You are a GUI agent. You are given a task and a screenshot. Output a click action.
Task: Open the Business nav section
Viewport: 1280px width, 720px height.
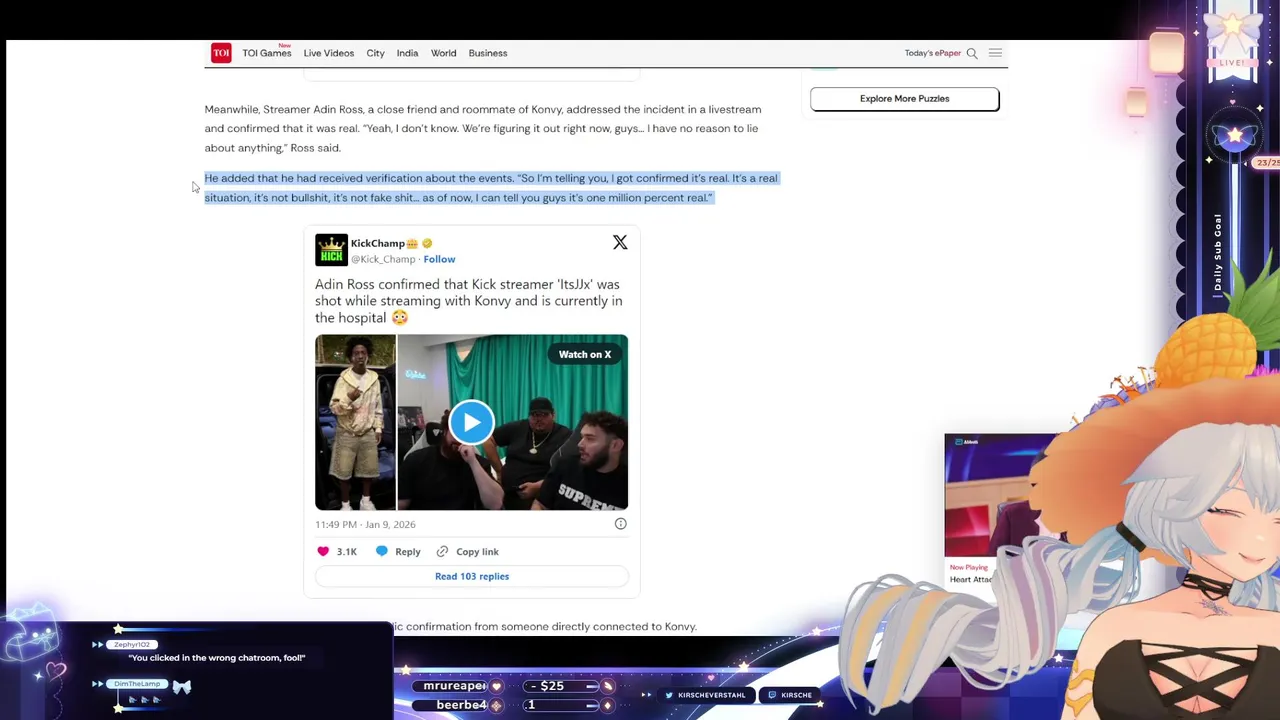point(488,53)
